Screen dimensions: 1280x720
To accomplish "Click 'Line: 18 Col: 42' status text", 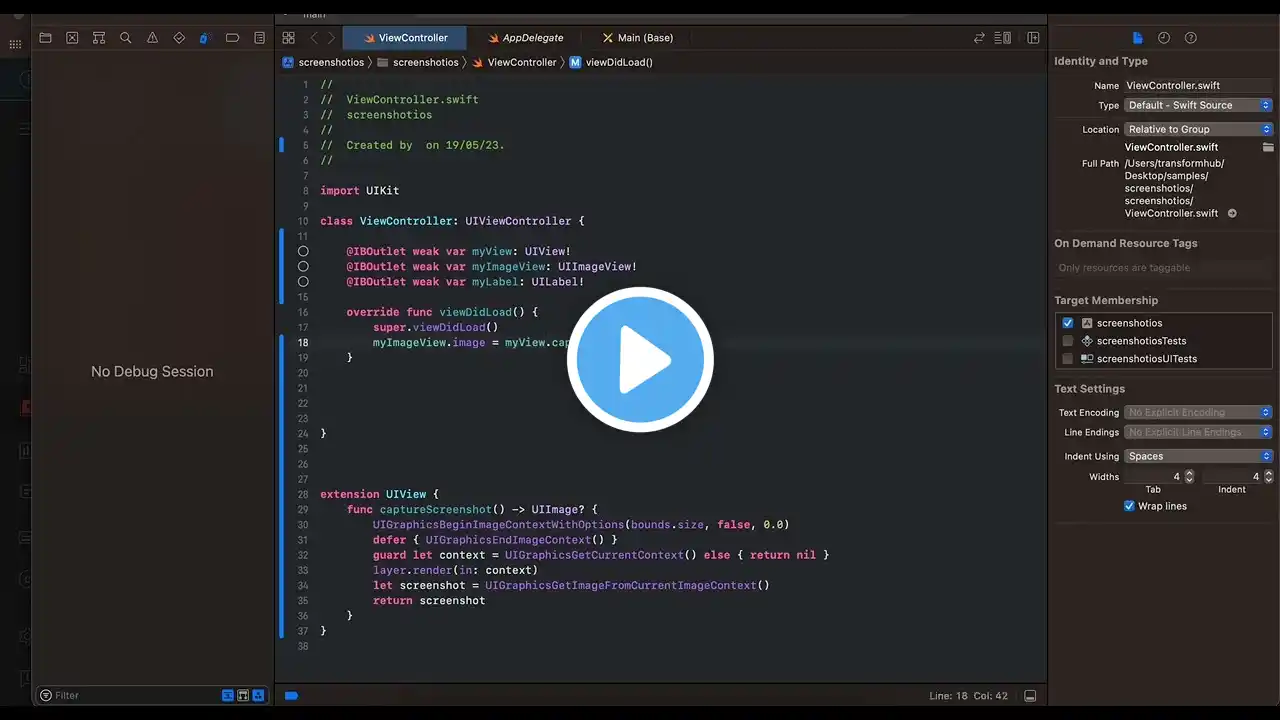I will coord(968,695).
